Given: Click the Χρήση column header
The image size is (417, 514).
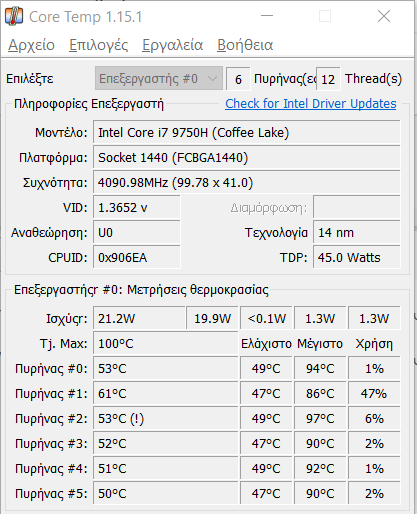Looking at the screenshot, I should 374,344.
